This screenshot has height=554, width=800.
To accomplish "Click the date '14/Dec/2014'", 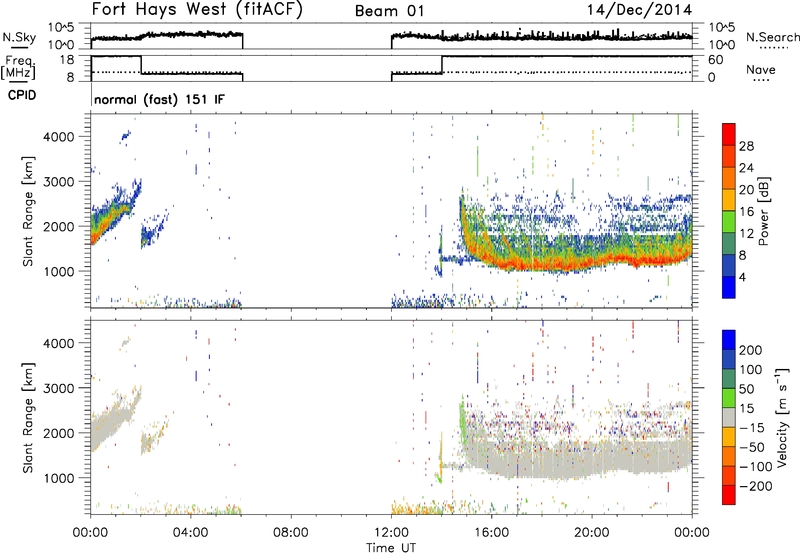I will (x=639, y=10).
